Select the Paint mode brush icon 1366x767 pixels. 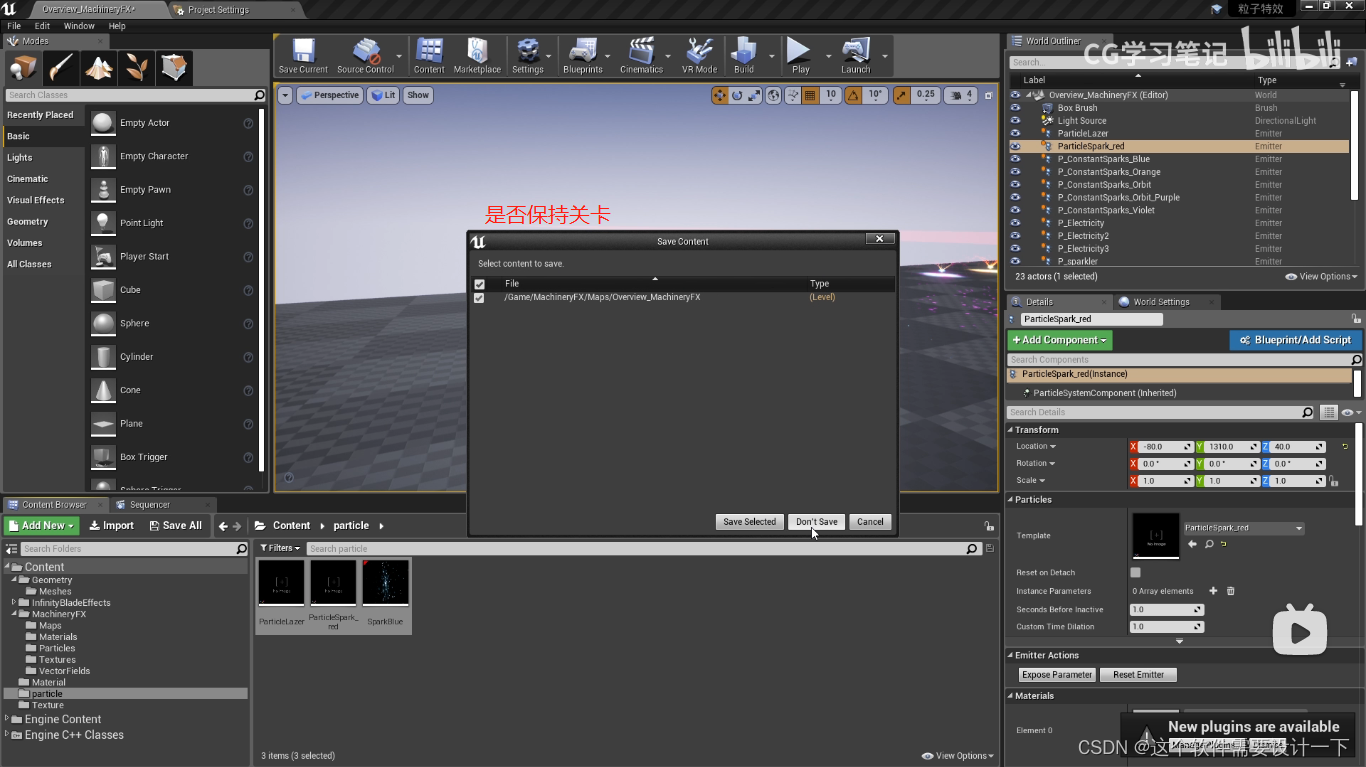click(61, 68)
